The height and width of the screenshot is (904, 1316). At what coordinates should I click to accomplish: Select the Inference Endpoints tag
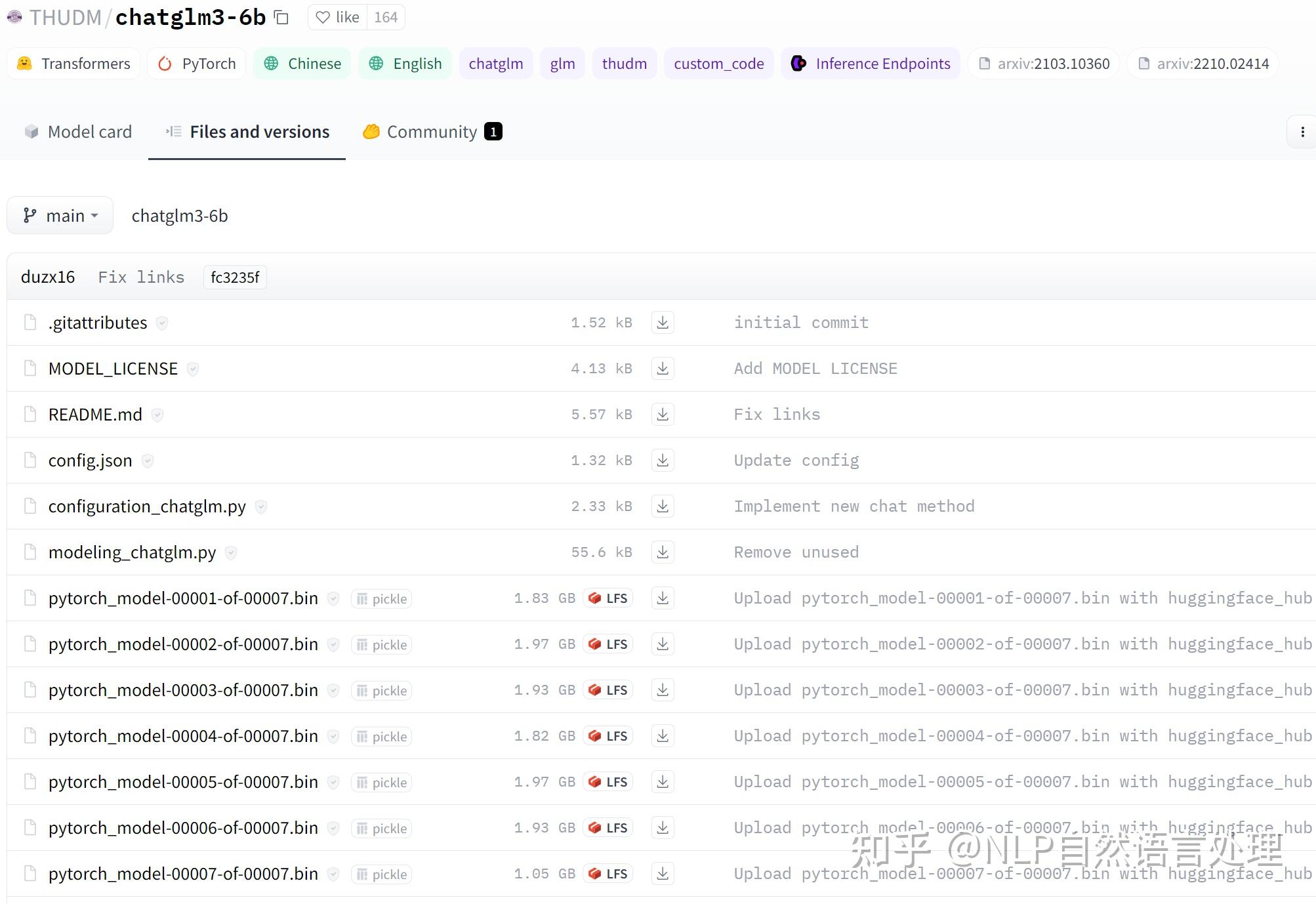(870, 63)
